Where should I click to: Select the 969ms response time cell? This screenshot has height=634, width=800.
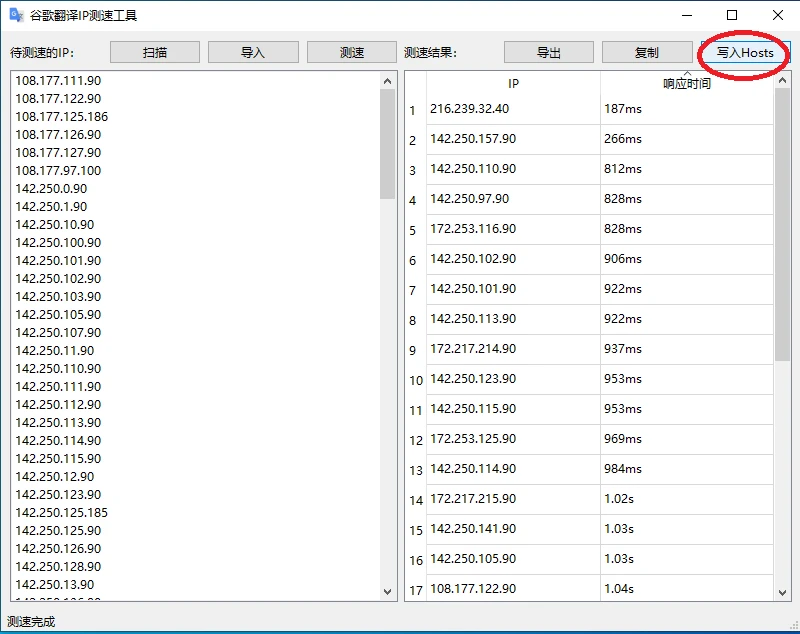tap(687, 439)
